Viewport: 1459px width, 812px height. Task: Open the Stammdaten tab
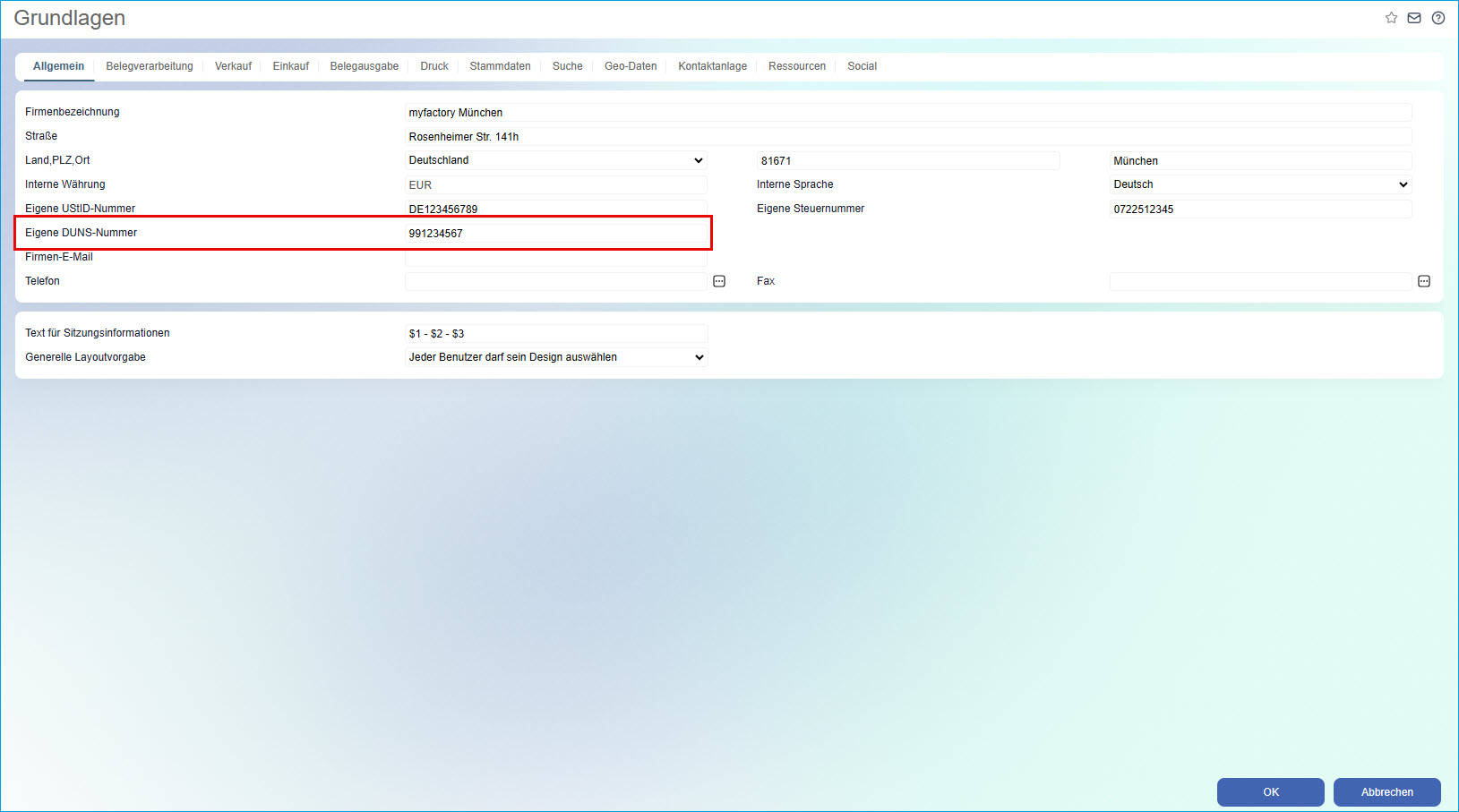[x=501, y=66]
